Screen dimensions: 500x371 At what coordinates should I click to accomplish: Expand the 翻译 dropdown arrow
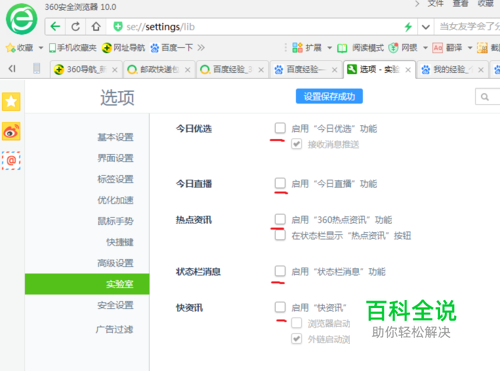(470, 48)
